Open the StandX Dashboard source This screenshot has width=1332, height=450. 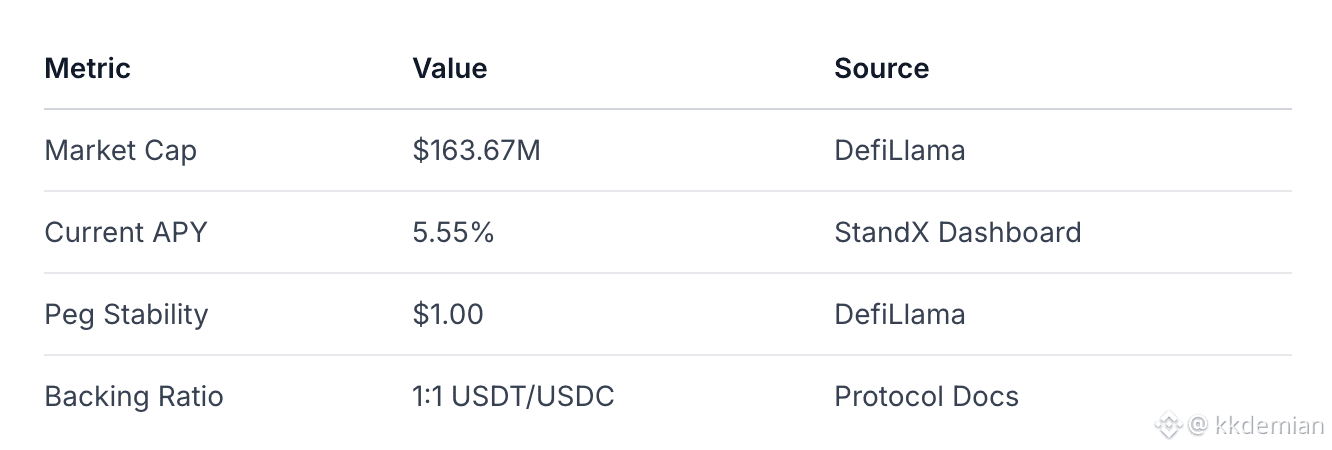(x=957, y=233)
